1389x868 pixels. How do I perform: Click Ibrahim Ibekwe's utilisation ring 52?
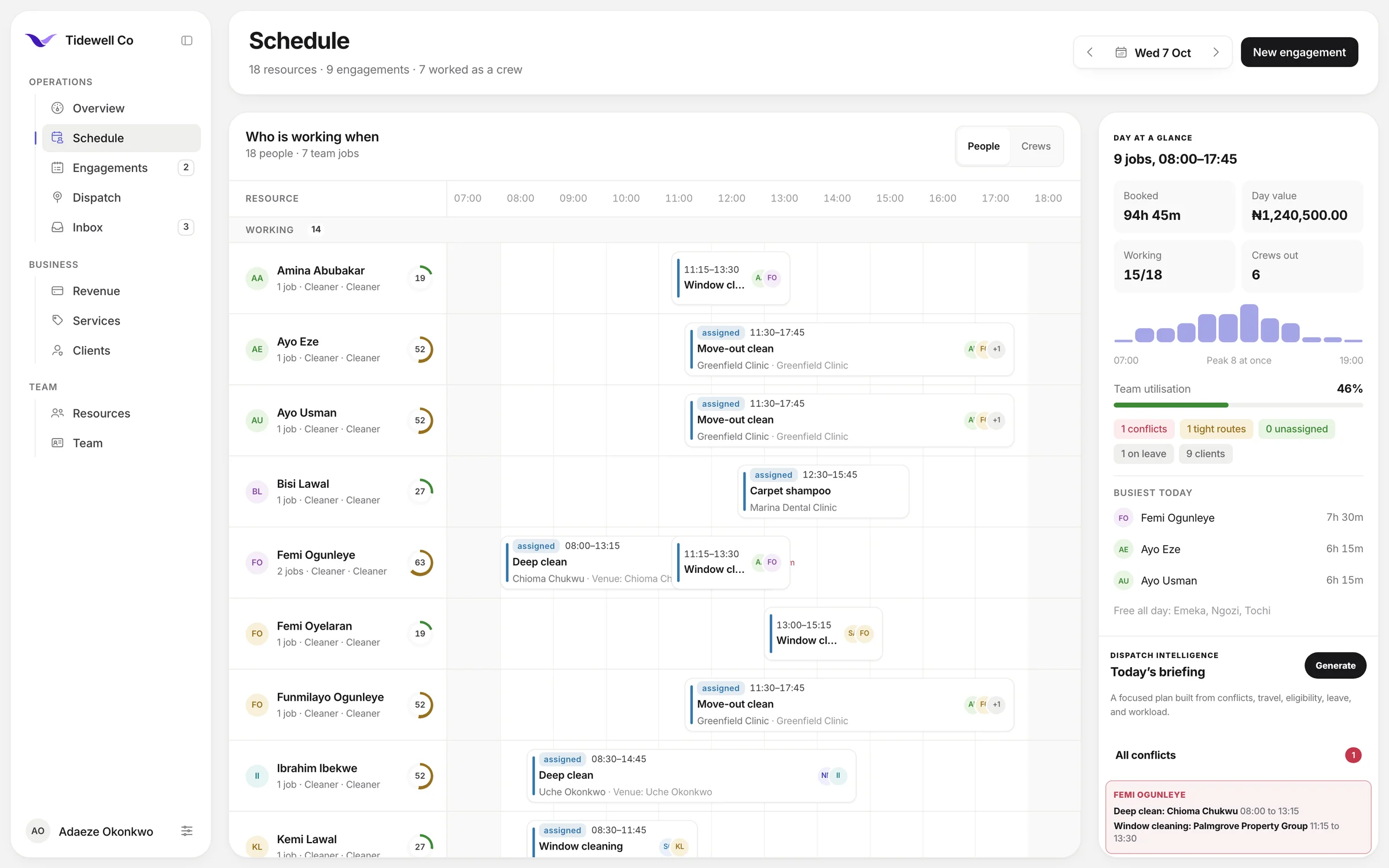[x=420, y=775]
